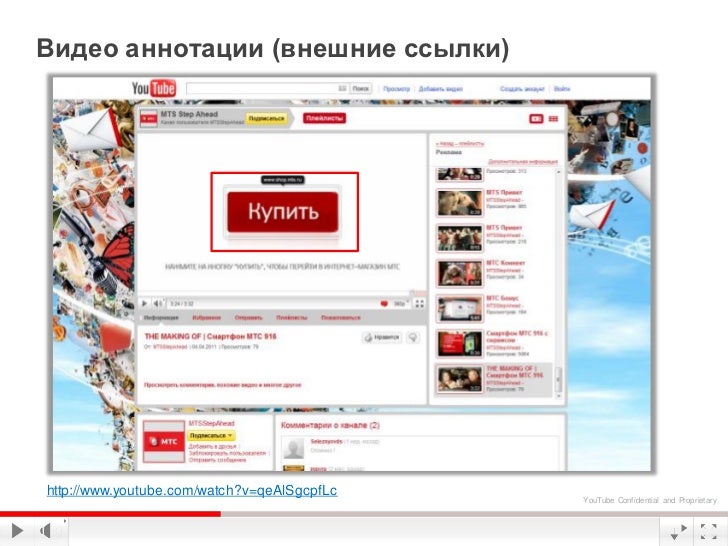Click the thumbs-down dislike icon
728x546 pixels.
[x=413, y=338]
